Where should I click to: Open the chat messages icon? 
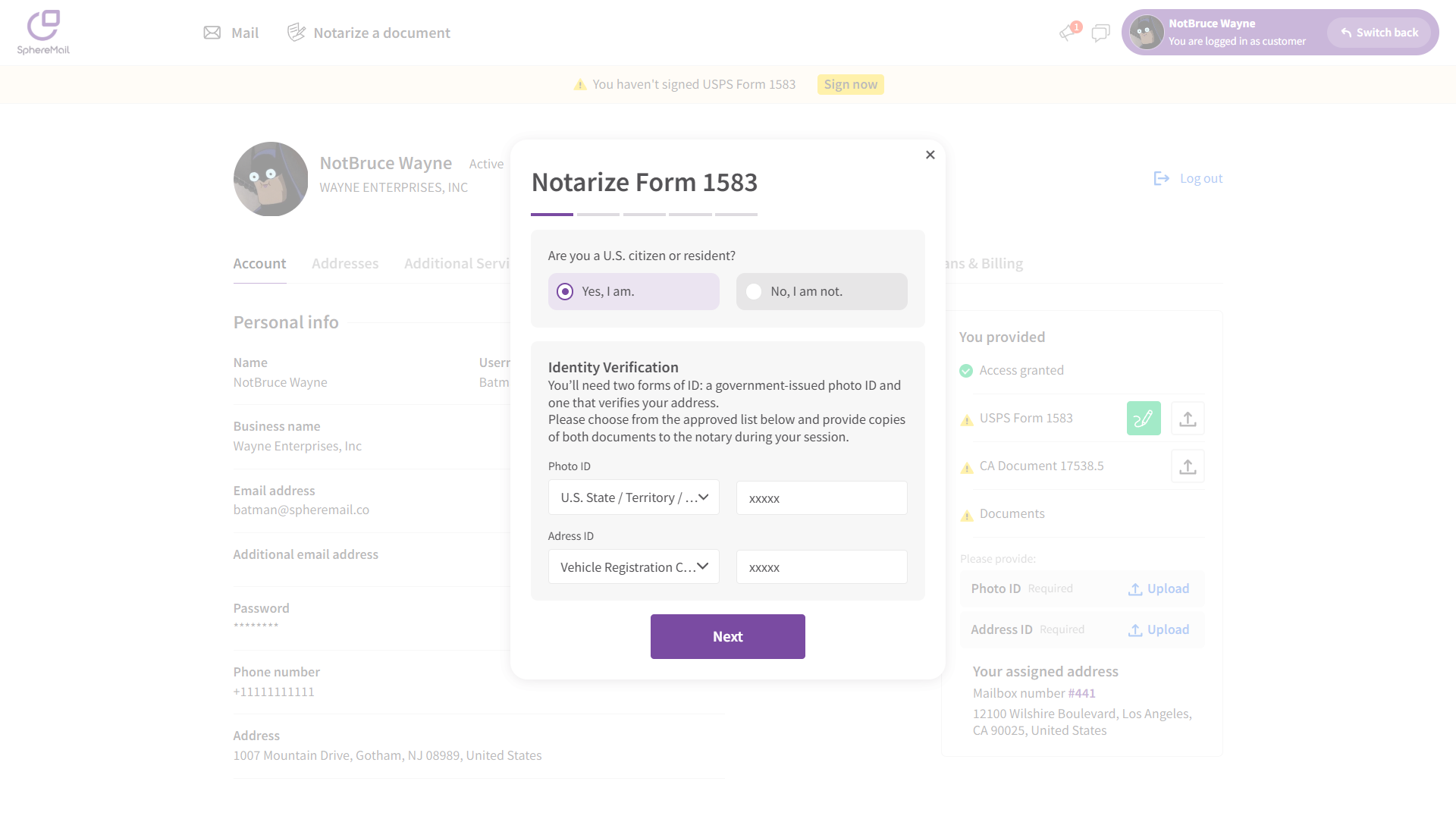click(1100, 33)
